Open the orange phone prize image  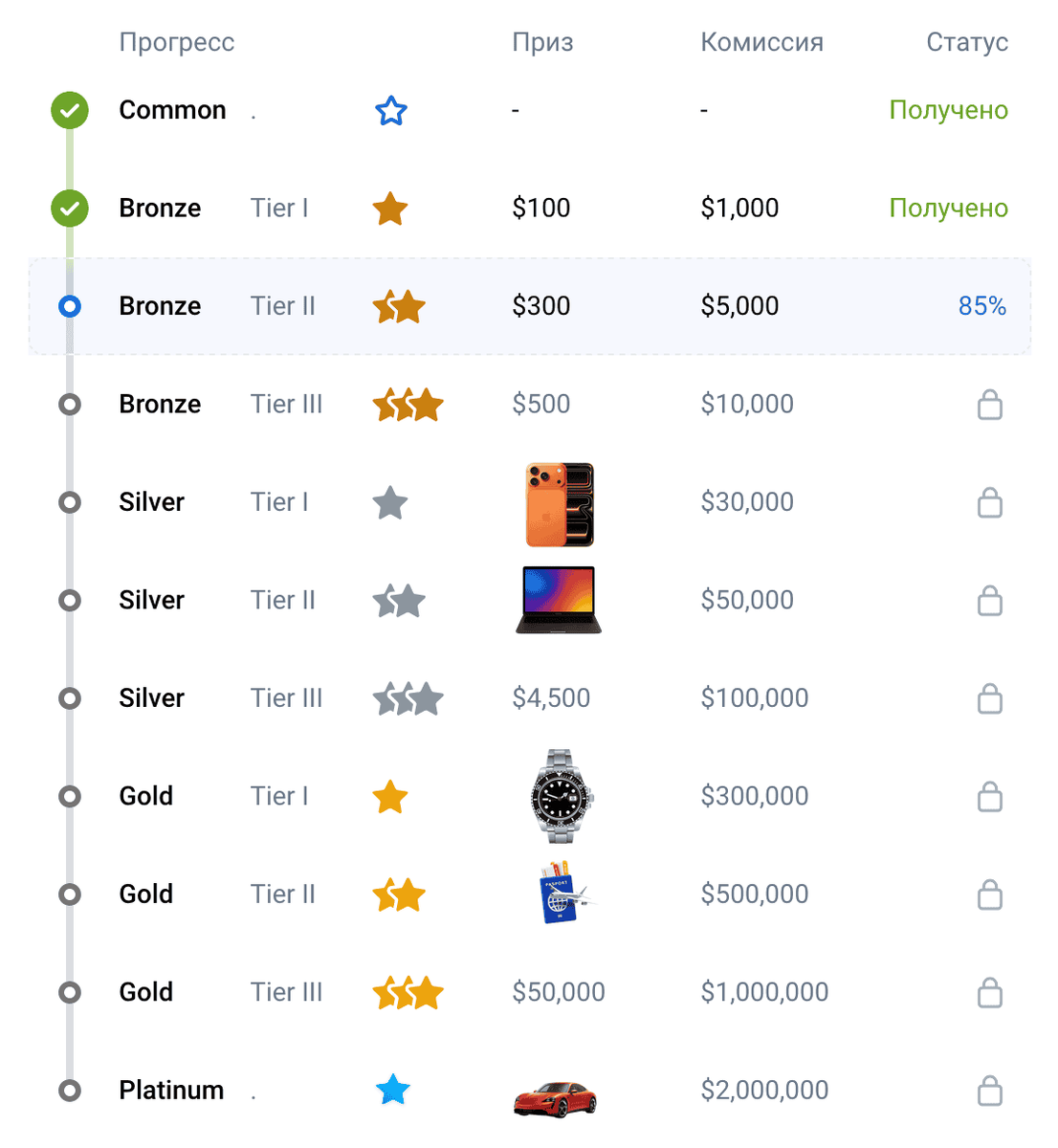[x=560, y=504]
